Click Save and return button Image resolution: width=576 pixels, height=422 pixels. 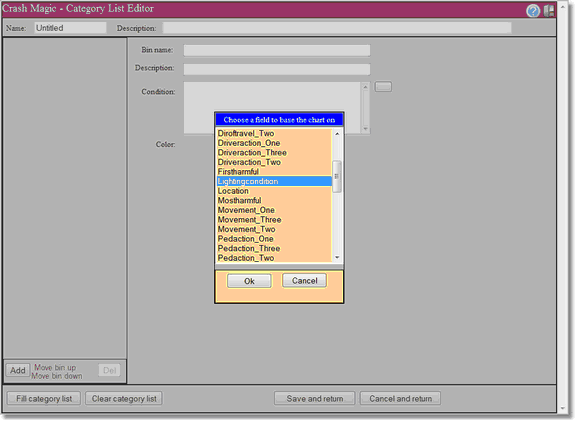click(x=315, y=398)
